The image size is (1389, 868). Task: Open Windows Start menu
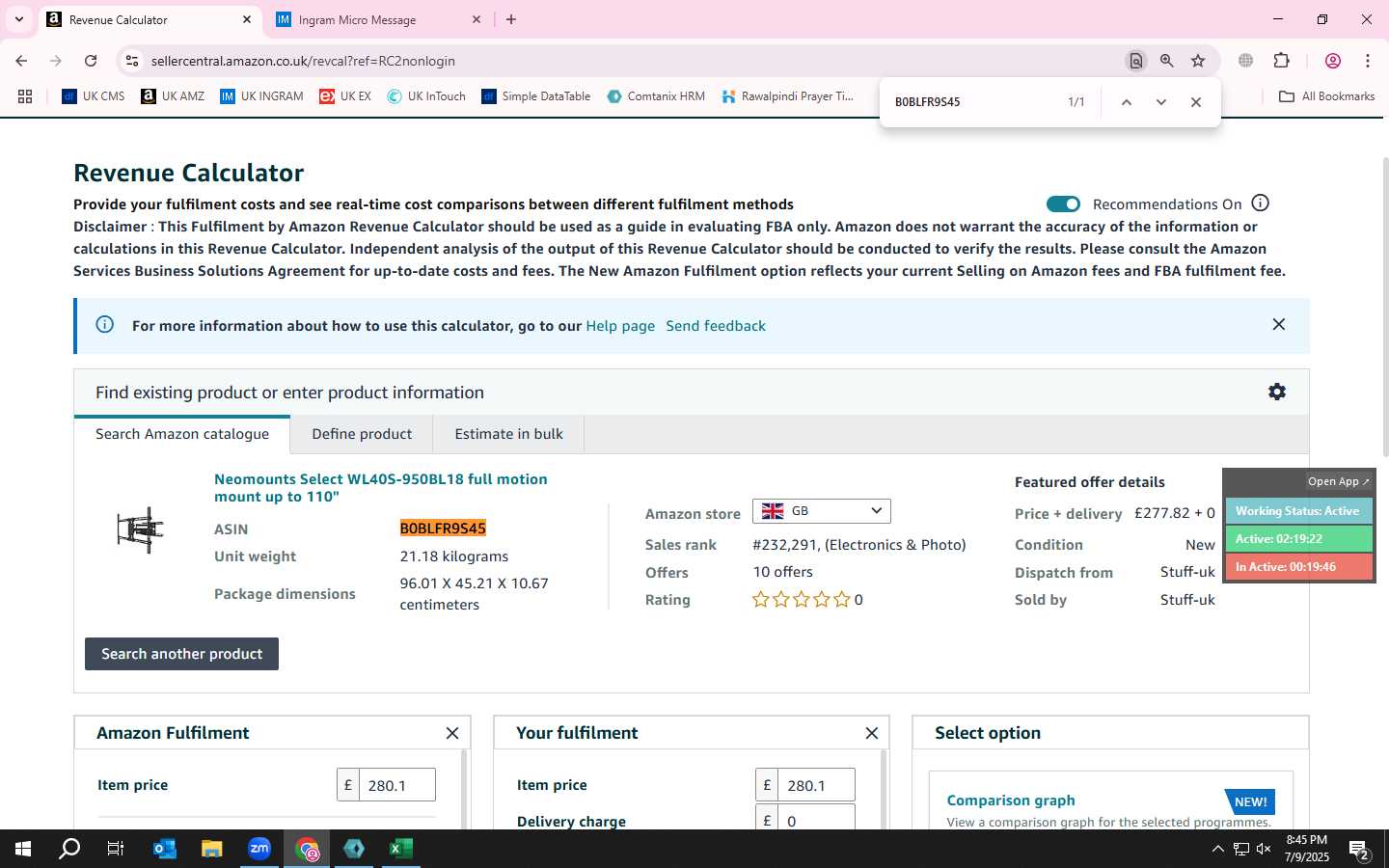[23, 849]
